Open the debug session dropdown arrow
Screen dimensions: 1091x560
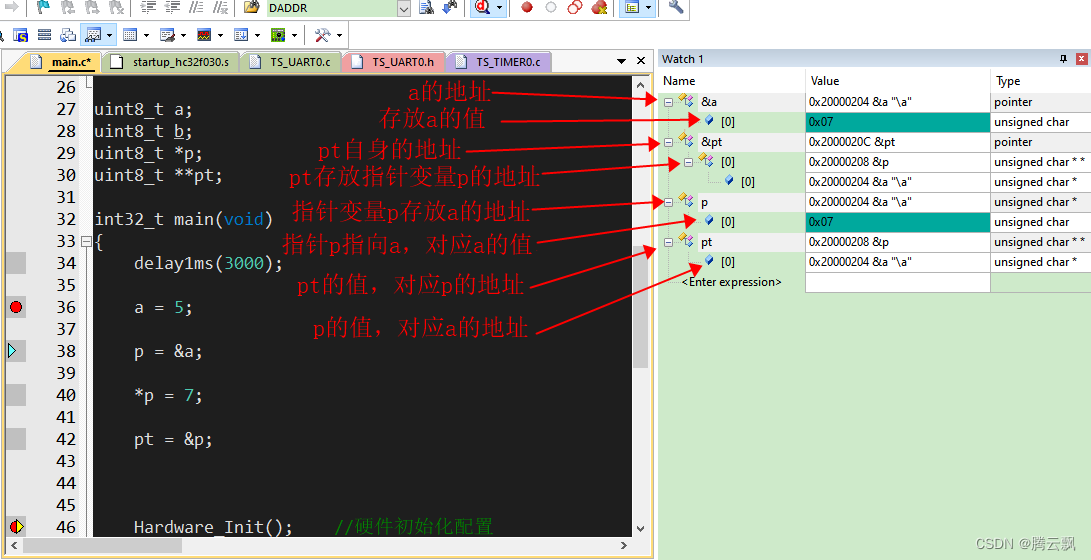pyautogui.click(x=499, y=8)
